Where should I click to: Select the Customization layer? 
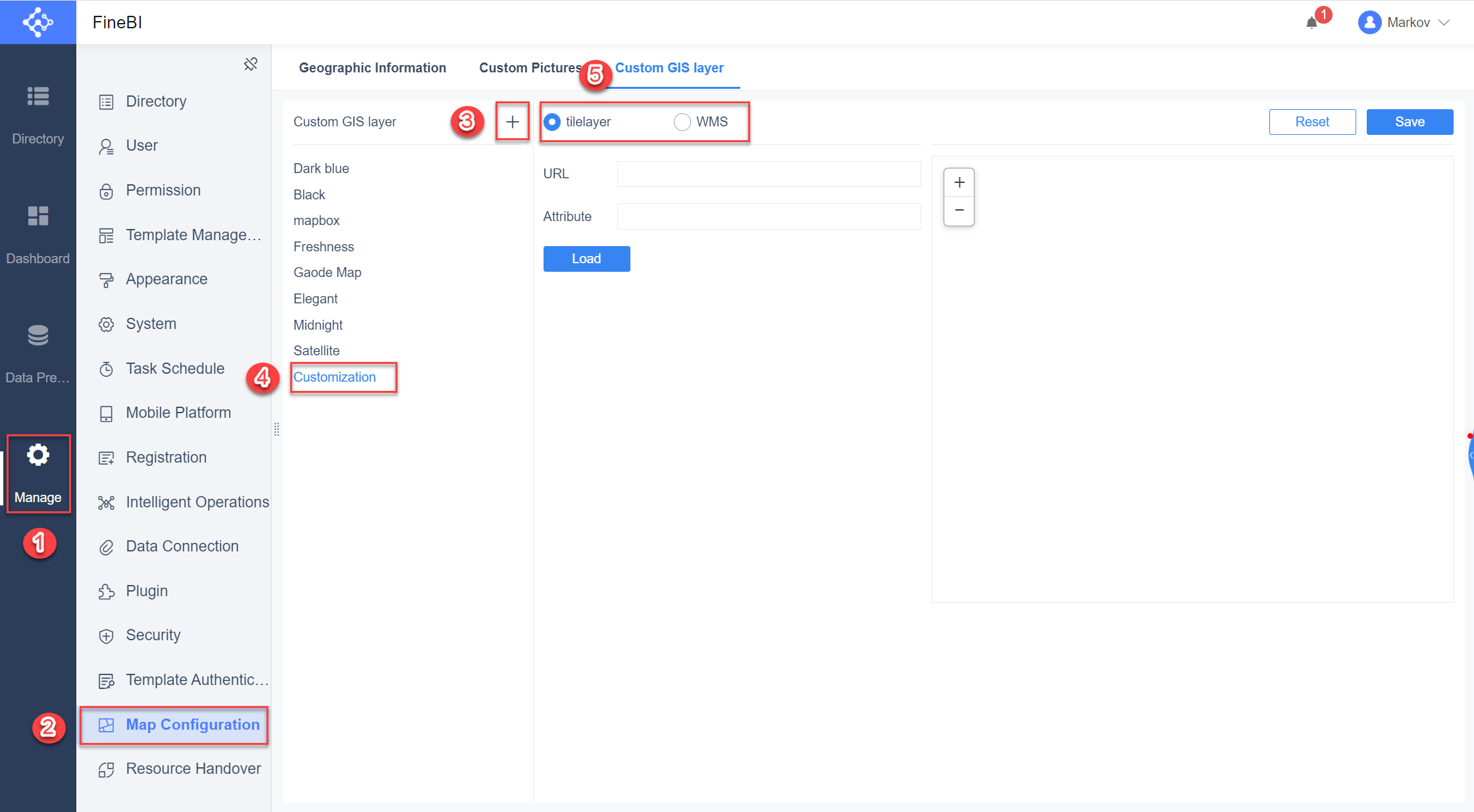click(334, 377)
